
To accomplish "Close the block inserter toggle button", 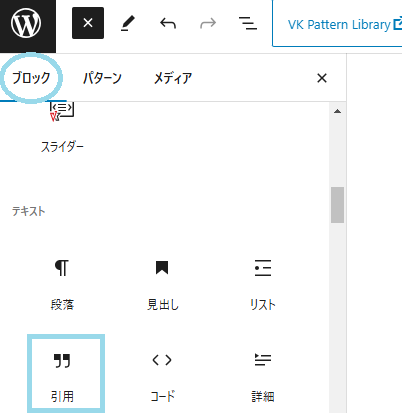I will coord(88,23).
